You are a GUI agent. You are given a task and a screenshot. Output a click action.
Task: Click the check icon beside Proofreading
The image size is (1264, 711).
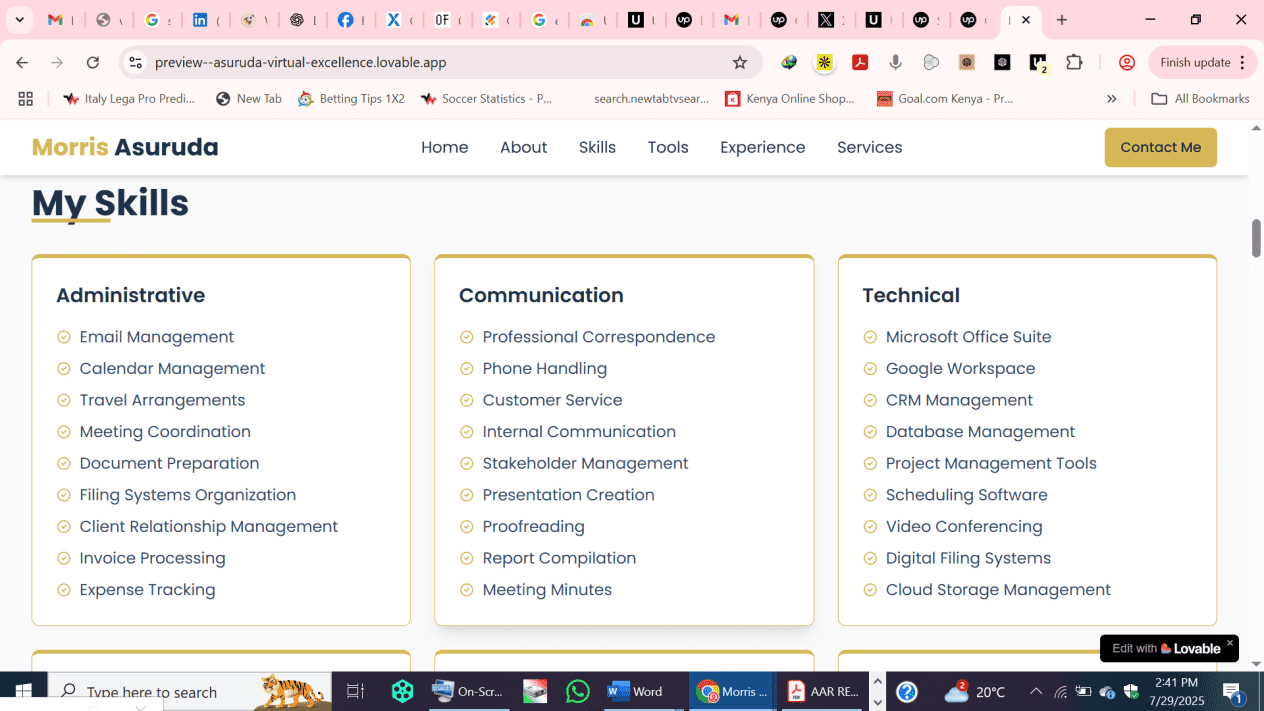tap(466, 527)
